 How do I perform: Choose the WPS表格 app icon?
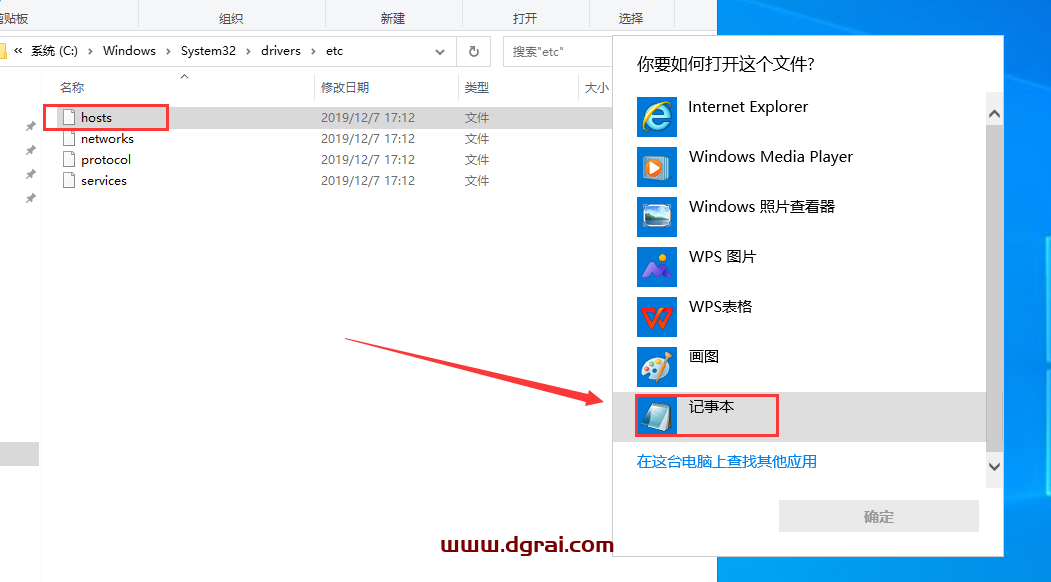click(657, 316)
